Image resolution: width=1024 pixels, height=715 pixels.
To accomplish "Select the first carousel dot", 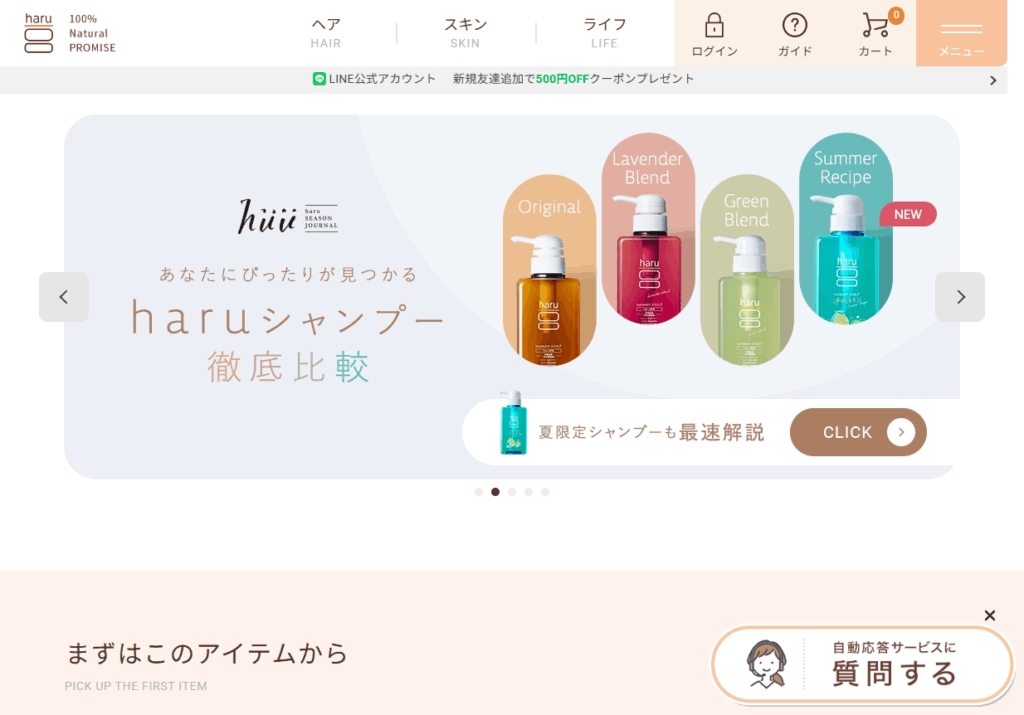I will pos(479,492).
